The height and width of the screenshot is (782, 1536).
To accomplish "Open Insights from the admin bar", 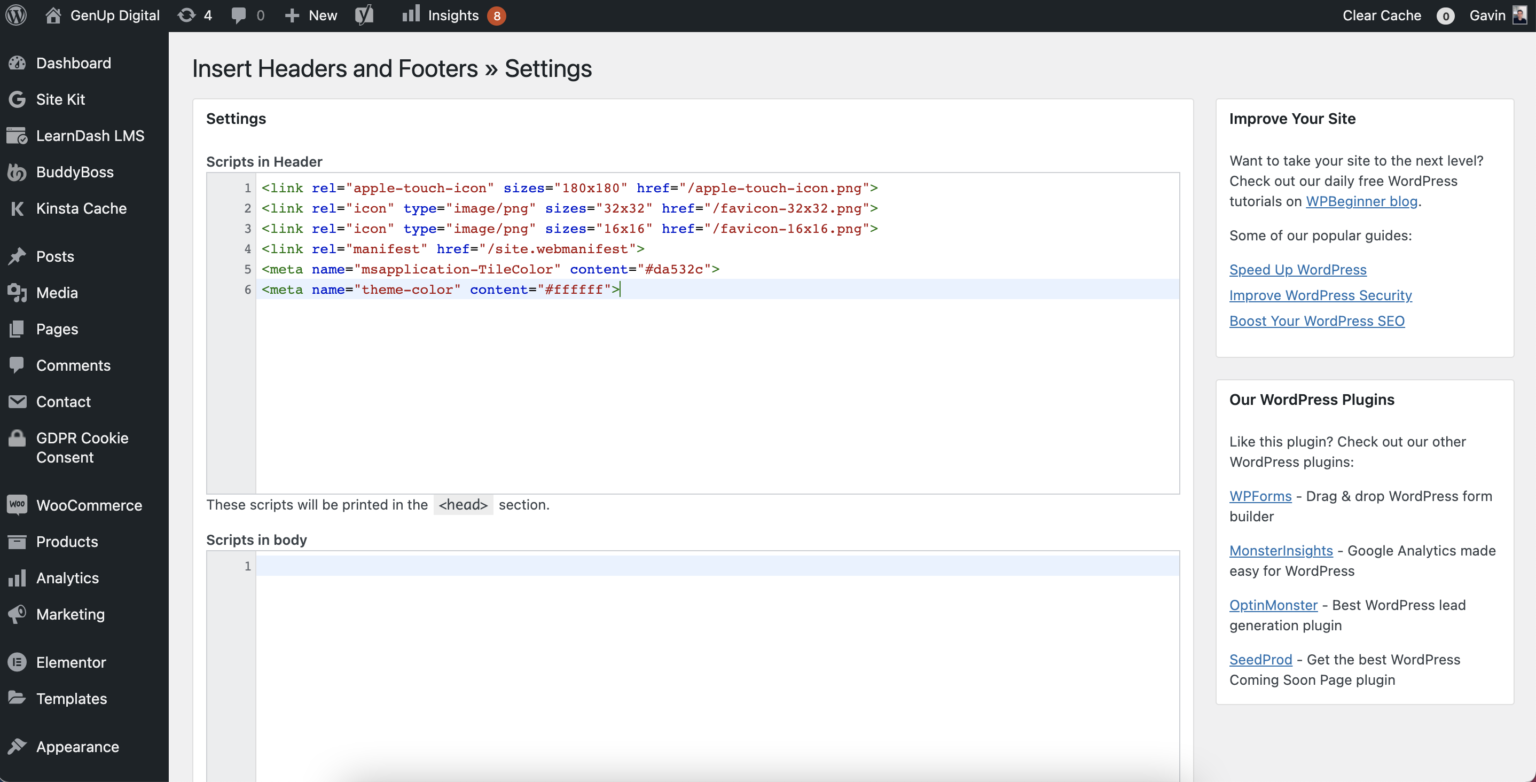I will [x=452, y=15].
